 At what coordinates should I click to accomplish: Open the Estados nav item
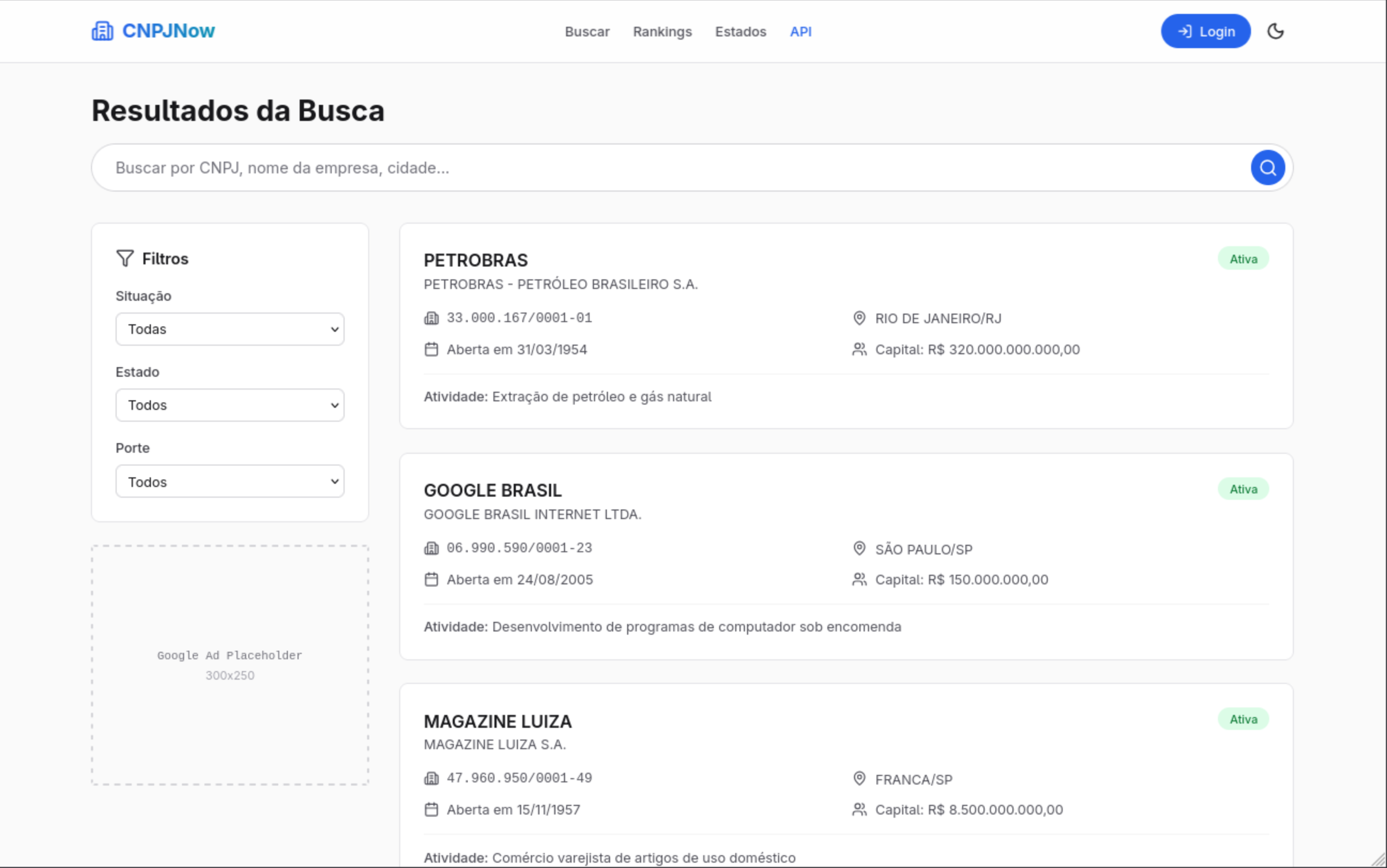740,32
